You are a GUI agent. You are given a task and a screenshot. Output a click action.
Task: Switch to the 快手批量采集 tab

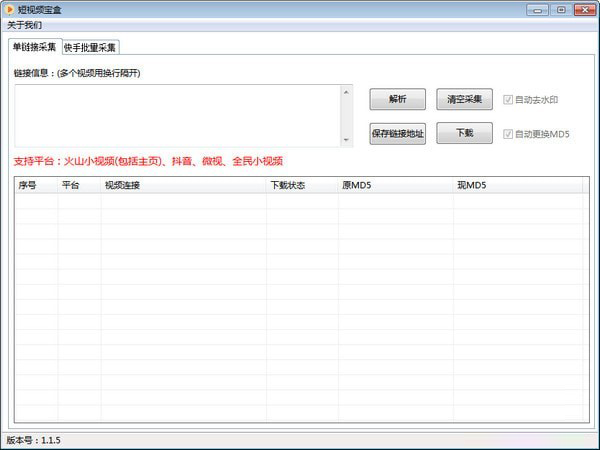90,47
